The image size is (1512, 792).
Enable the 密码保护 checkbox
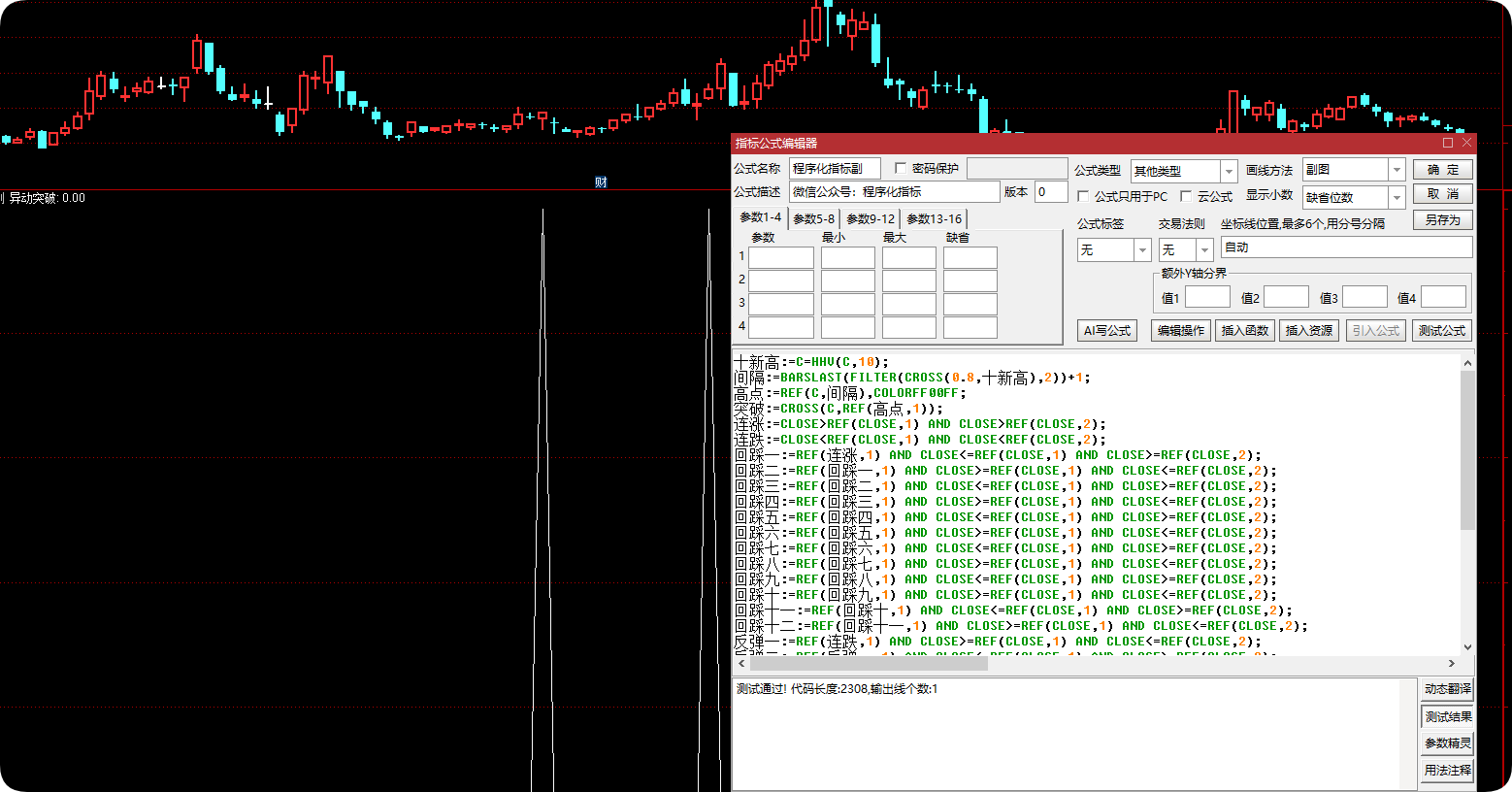901,169
